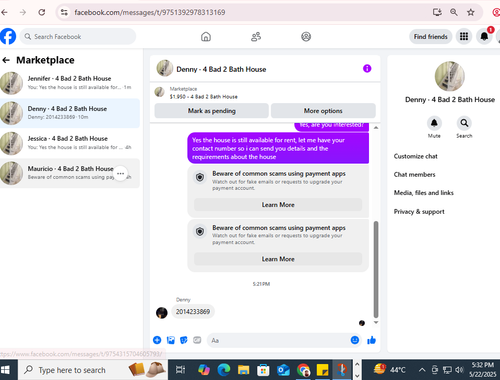The image size is (500, 380).
Task: Open the clock and date in taskbar
Action: pos(482,370)
